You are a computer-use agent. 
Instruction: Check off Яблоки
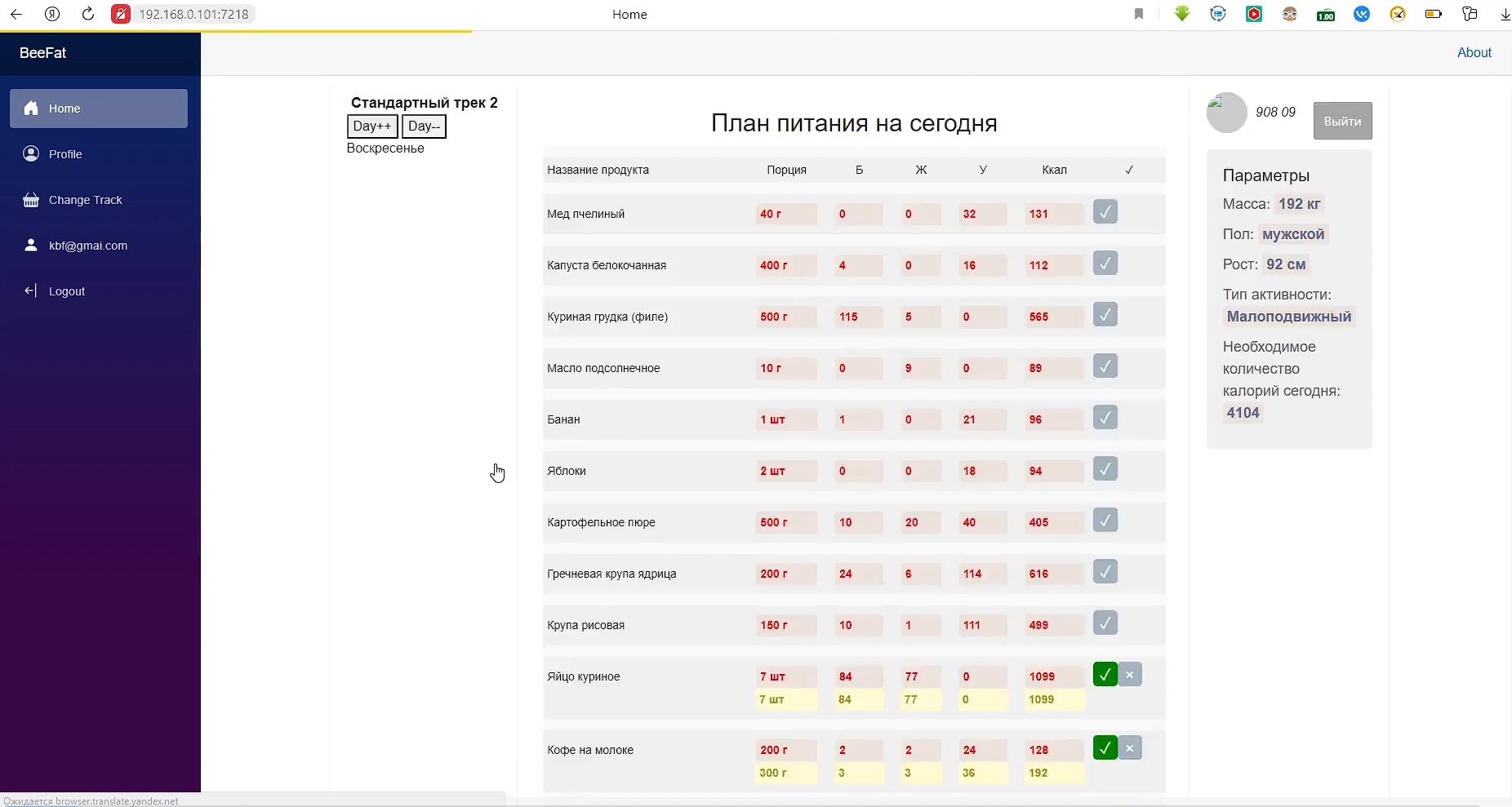(1105, 469)
